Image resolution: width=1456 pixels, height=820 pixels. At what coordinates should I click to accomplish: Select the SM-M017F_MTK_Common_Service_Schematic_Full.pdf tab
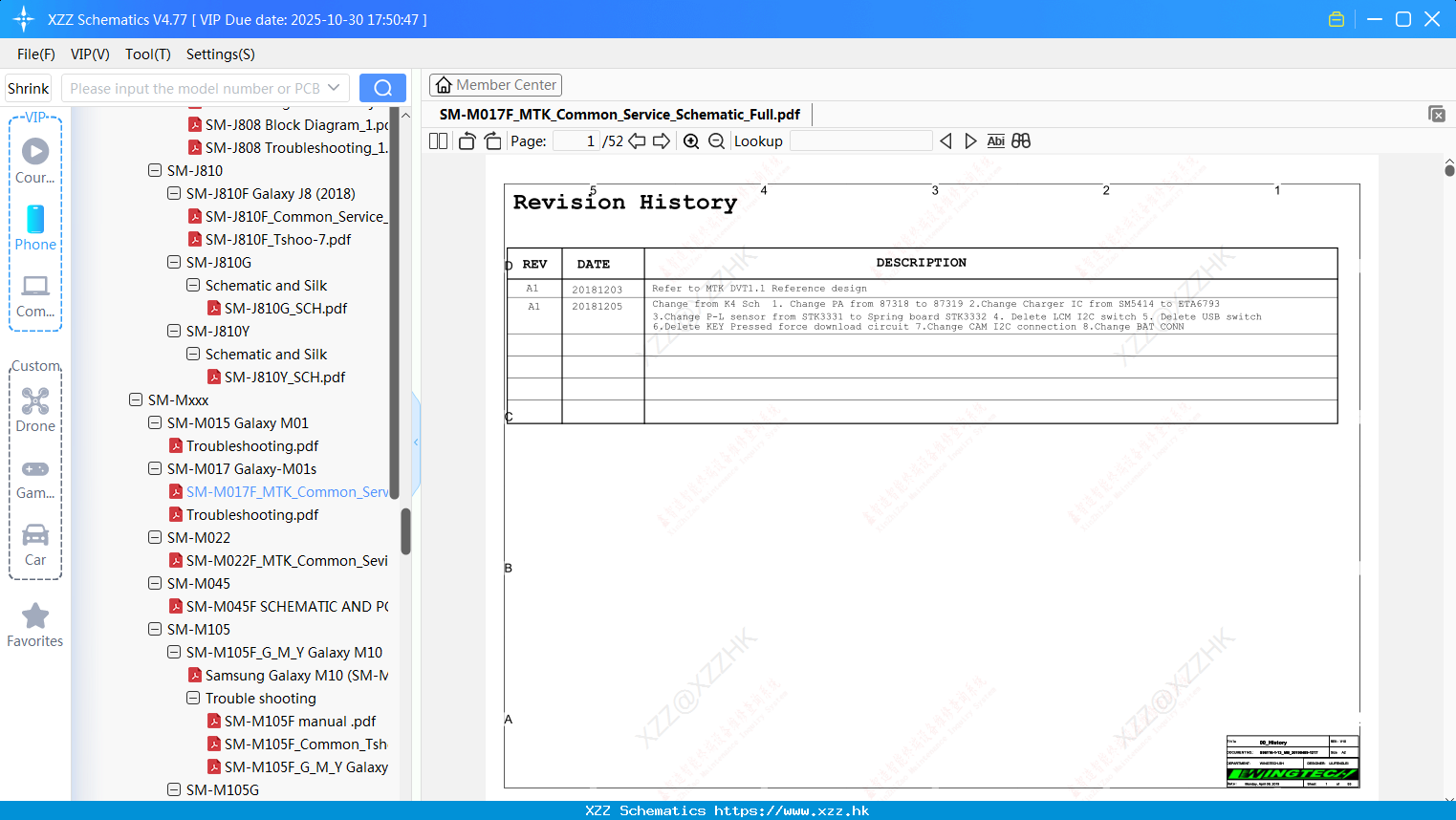pos(619,115)
